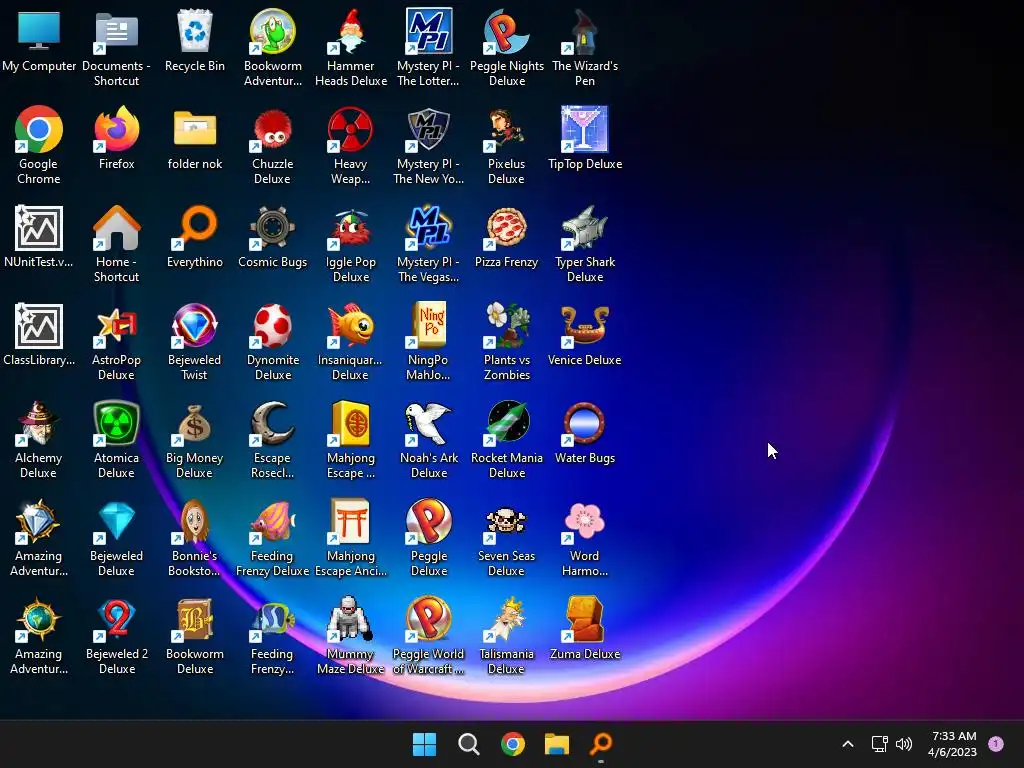This screenshot has height=768, width=1024.
Task: Select the Firefox desktop shortcut
Action: 116,129
